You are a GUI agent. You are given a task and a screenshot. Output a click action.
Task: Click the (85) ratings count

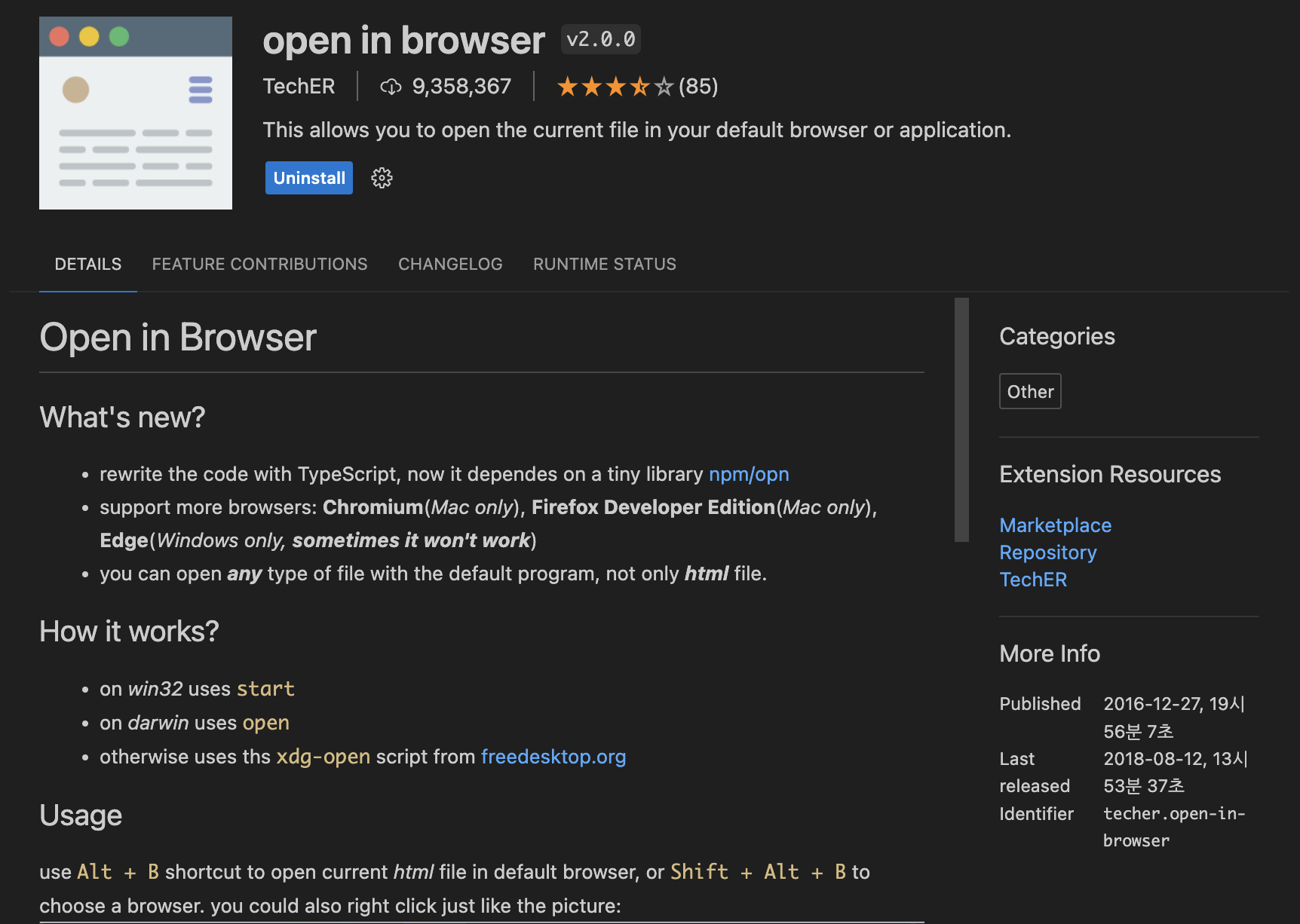698,87
